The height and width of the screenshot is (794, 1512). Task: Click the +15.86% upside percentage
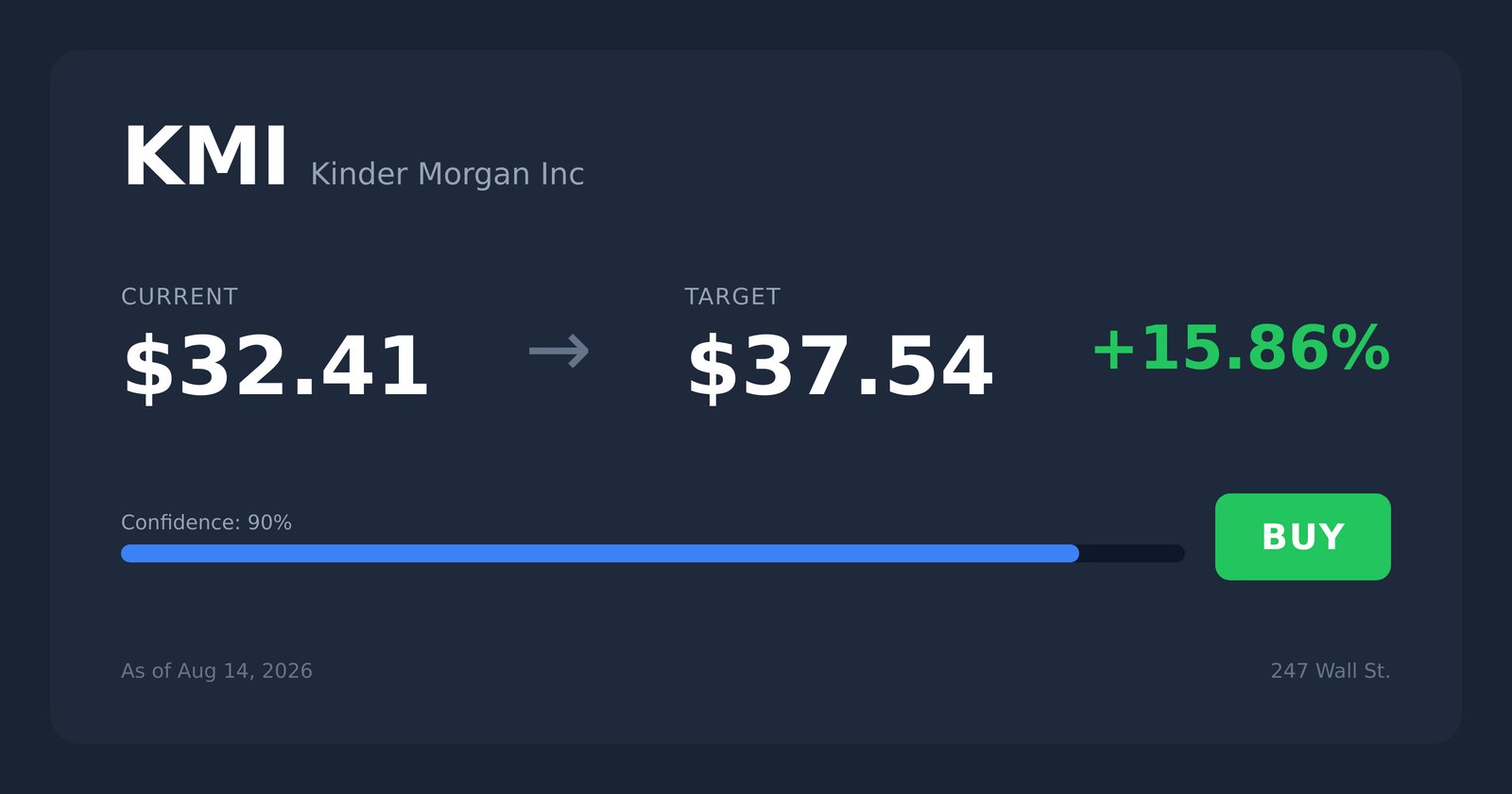click(x=1241, y=348)
